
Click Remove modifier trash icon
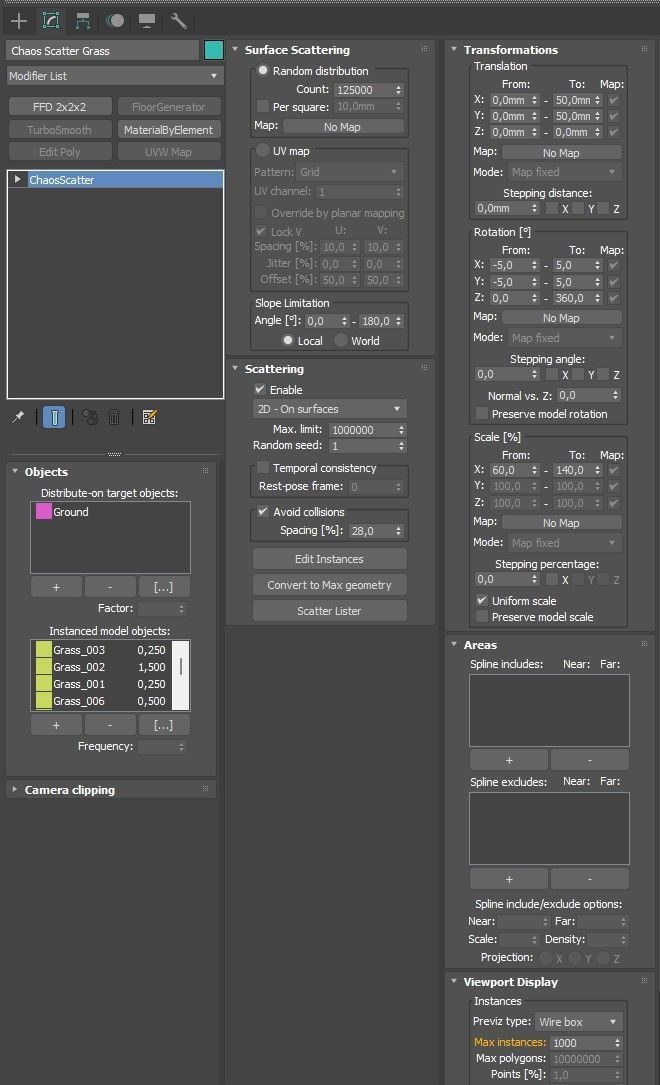[114, 417]
